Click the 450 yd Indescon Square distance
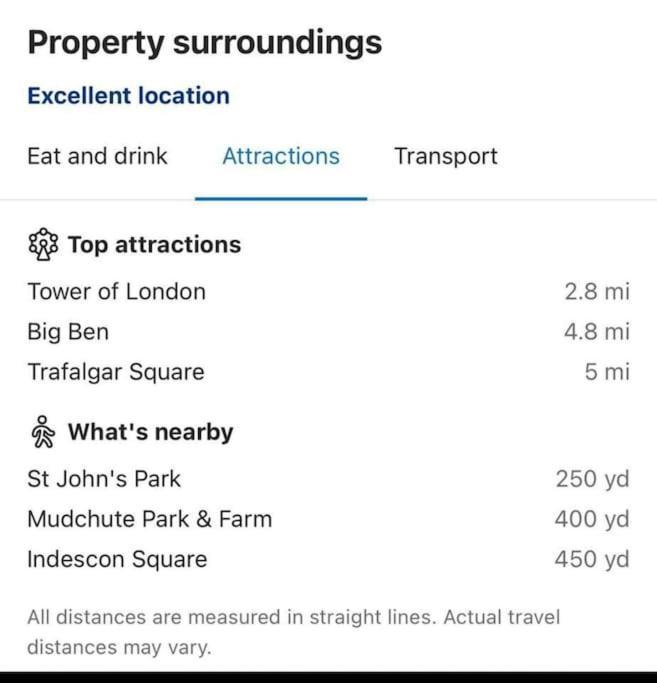 point(592,560)
